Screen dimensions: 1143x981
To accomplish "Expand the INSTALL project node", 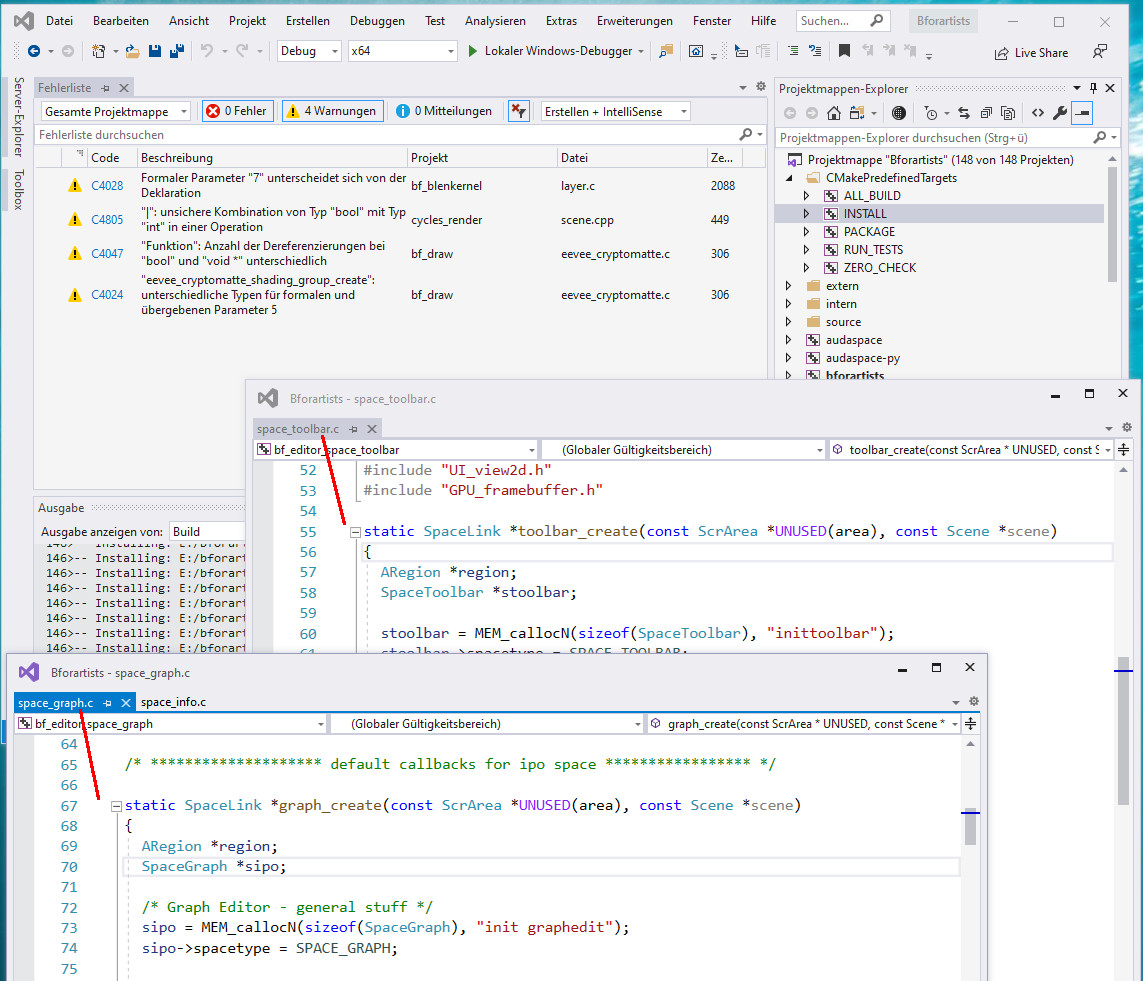I will 806,214.
